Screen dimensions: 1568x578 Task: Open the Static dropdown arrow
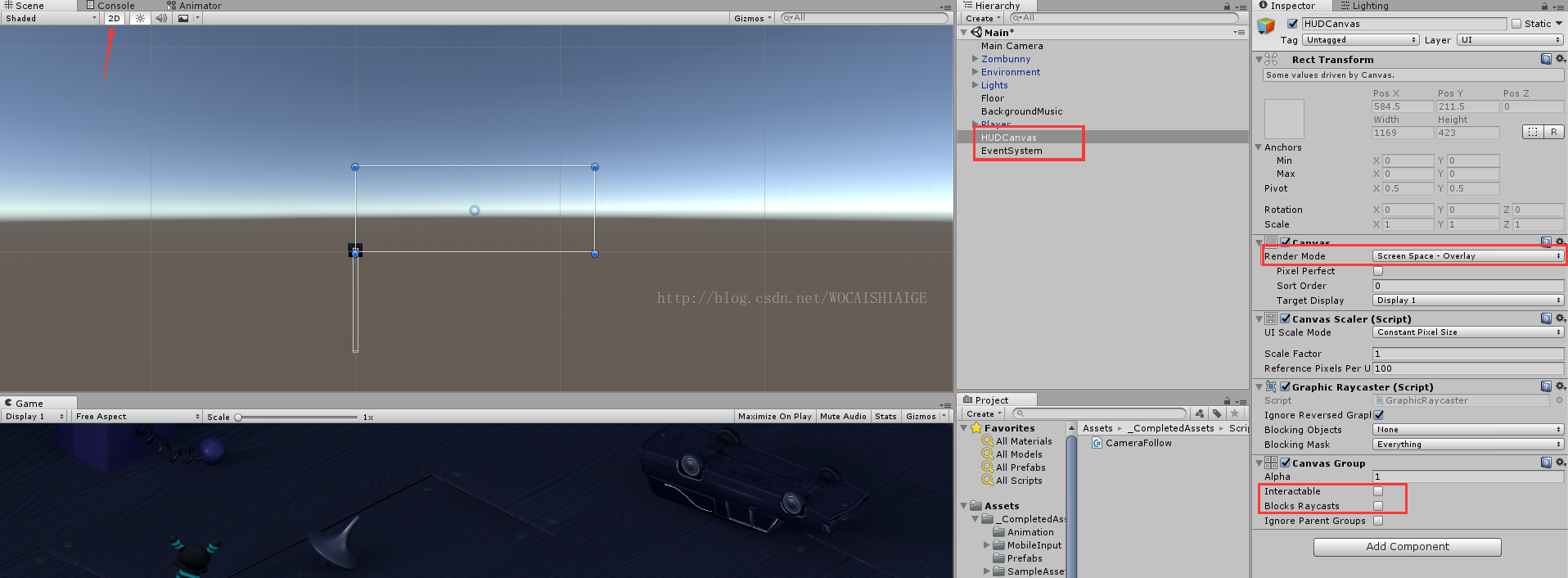click(1558, 24)
